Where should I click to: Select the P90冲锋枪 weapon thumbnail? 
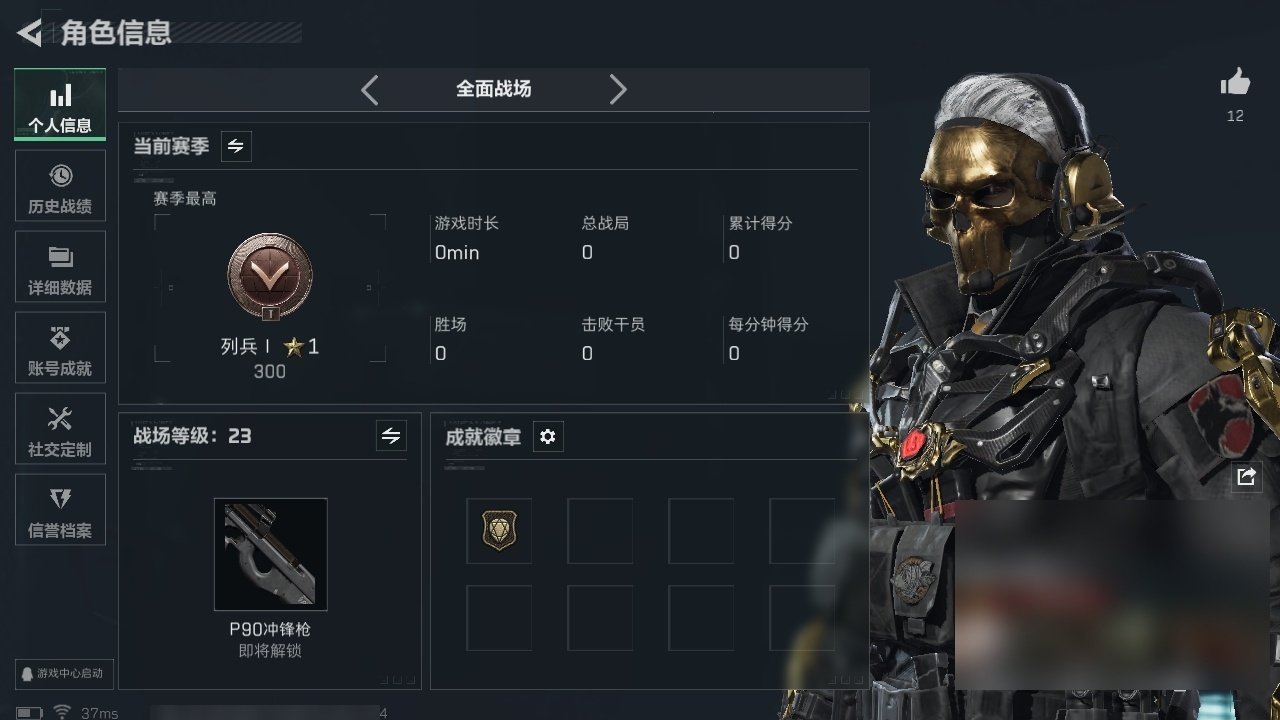click(x=270, y=554)
